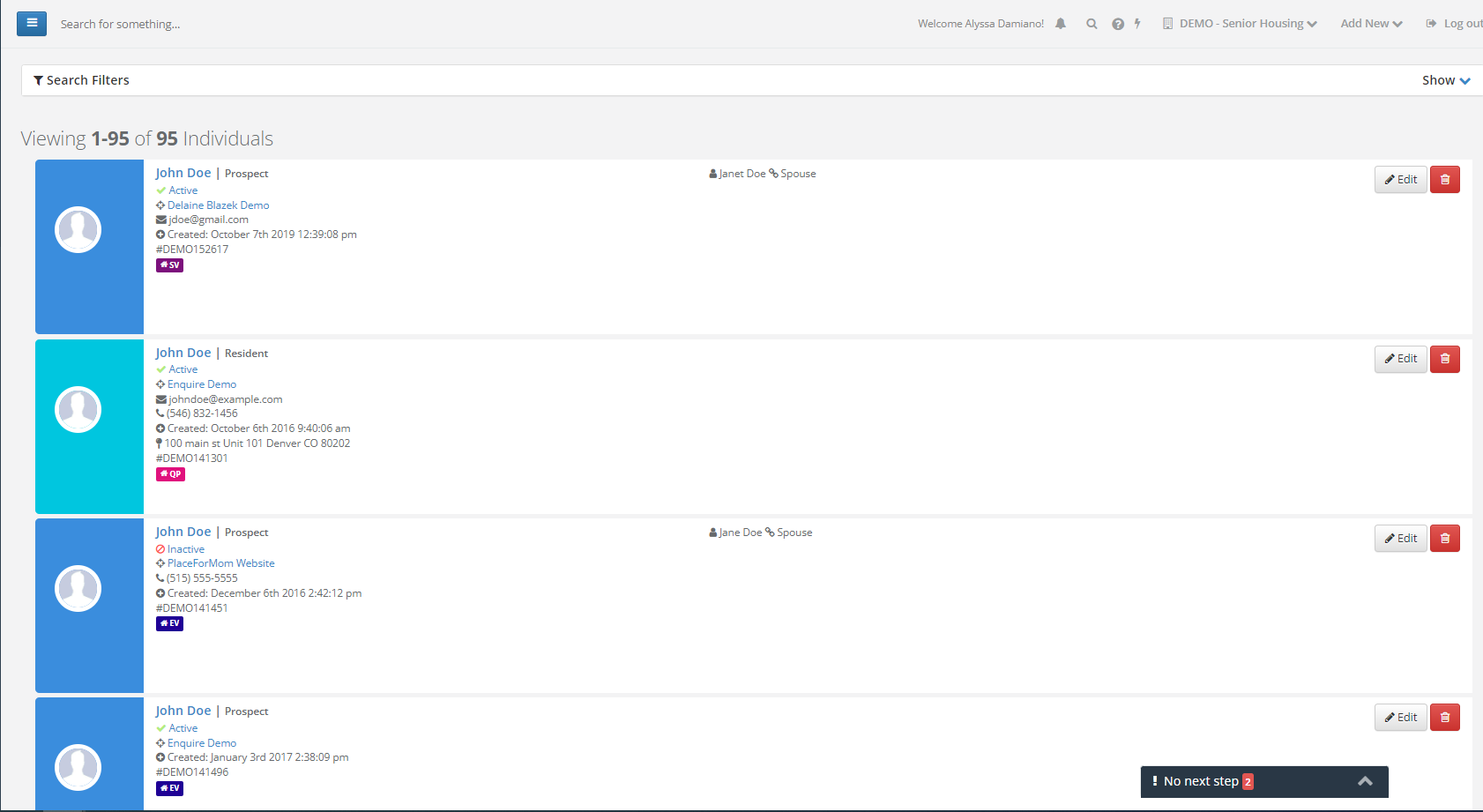Click Janet Doe Spouse relationship
Image resolution: width=1483 pixels, height=812 pixels.
763,174
